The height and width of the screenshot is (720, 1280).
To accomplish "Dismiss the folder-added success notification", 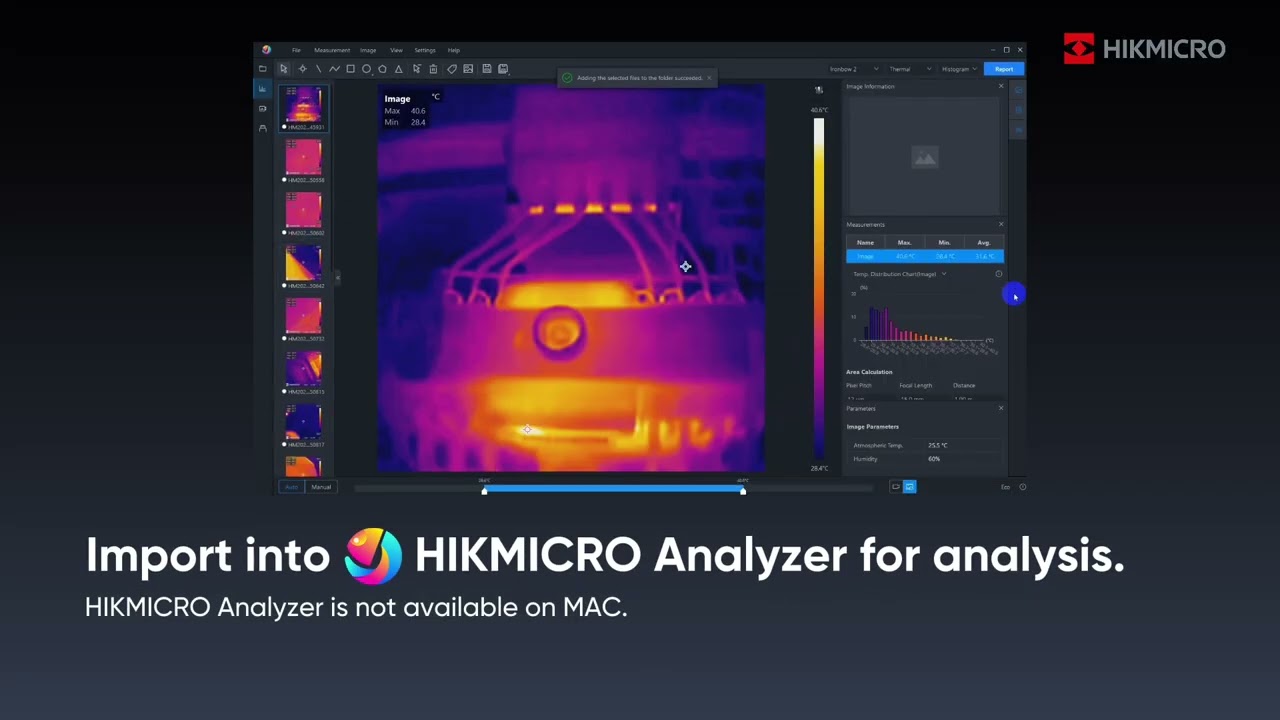I will pos(709,77).
